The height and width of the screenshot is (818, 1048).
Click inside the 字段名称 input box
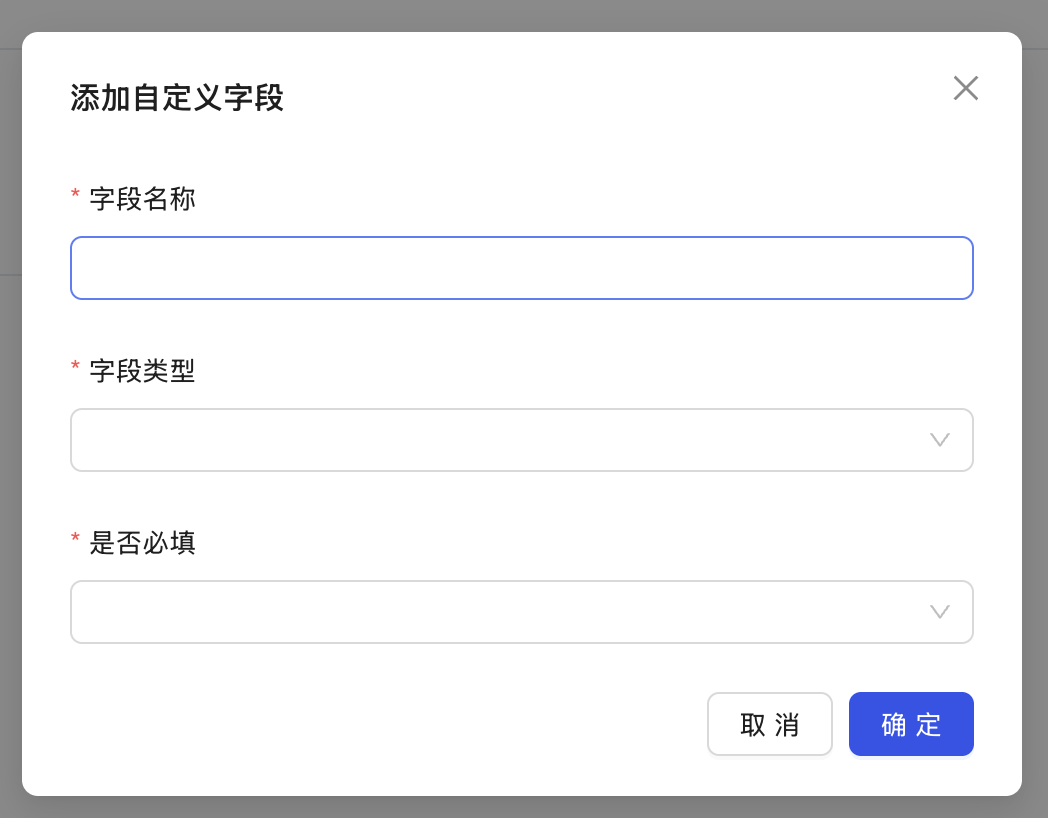click(522, 268)
